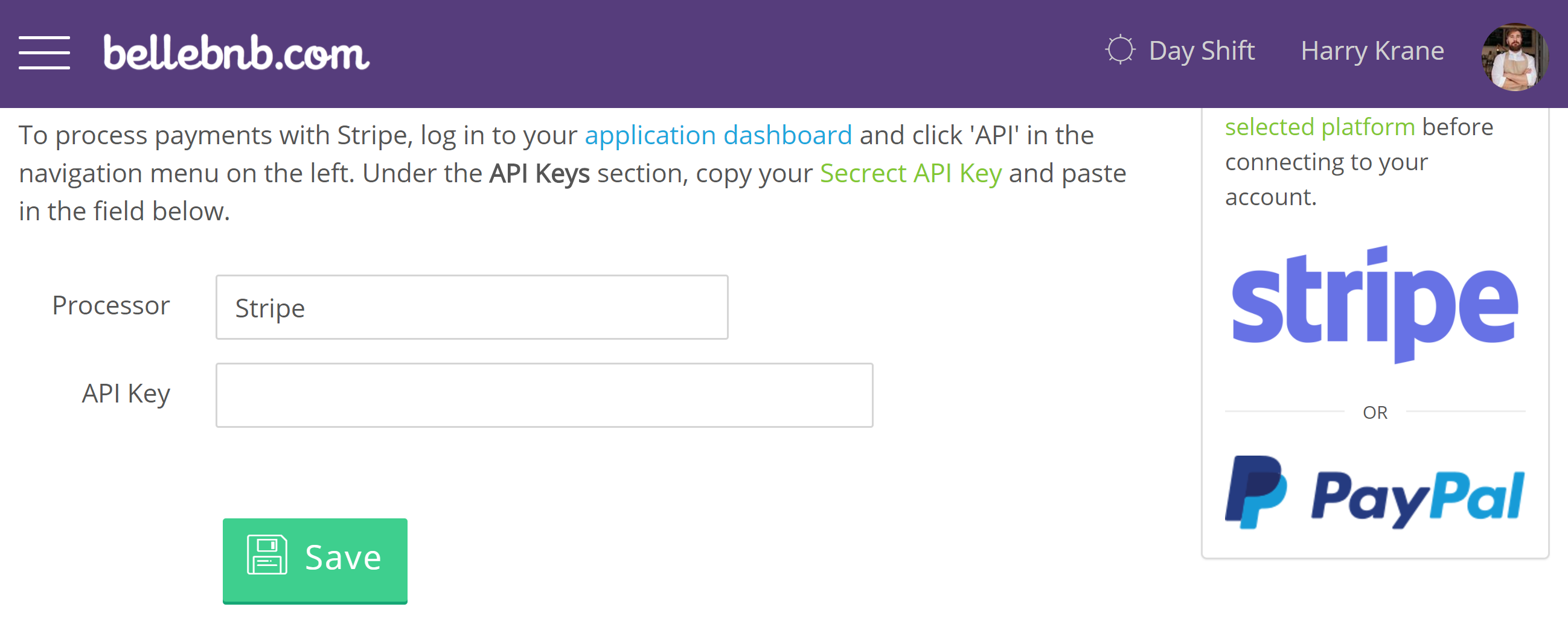1568x630 pixels.
Task: Open the Processor dropdown showing Stripe
Action: pyautogui.click(x=472, y=308)
